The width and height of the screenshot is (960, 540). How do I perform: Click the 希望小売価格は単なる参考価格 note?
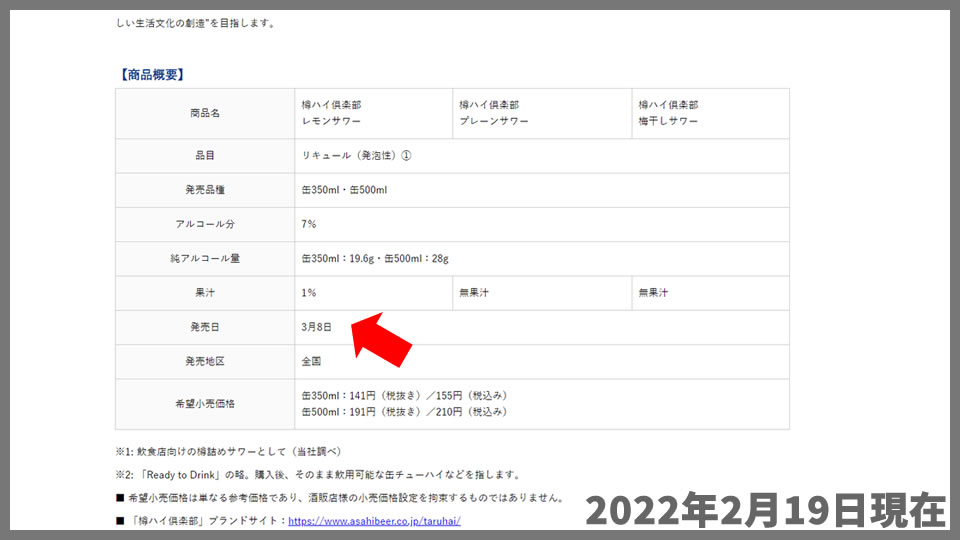point(340,498)
